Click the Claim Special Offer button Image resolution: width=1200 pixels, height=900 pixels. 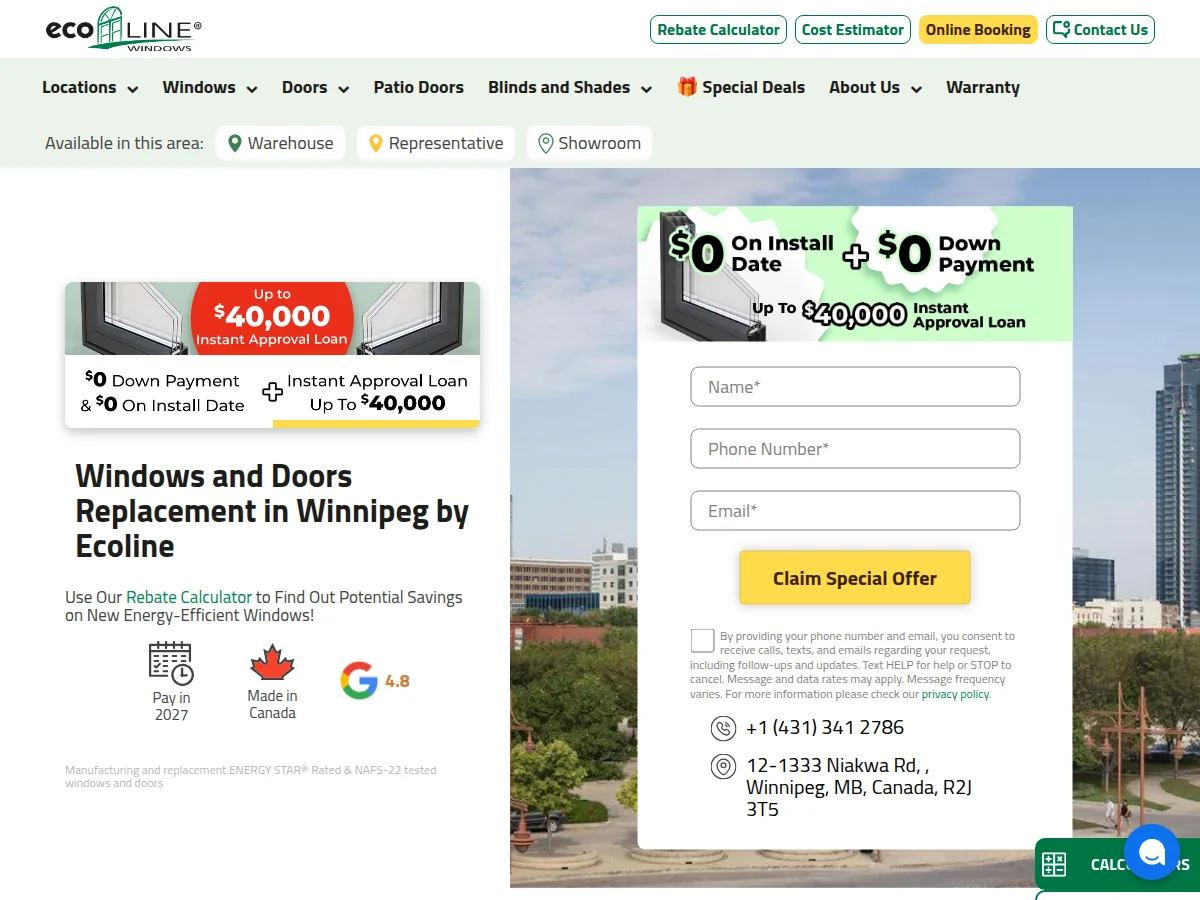[855, 578]
